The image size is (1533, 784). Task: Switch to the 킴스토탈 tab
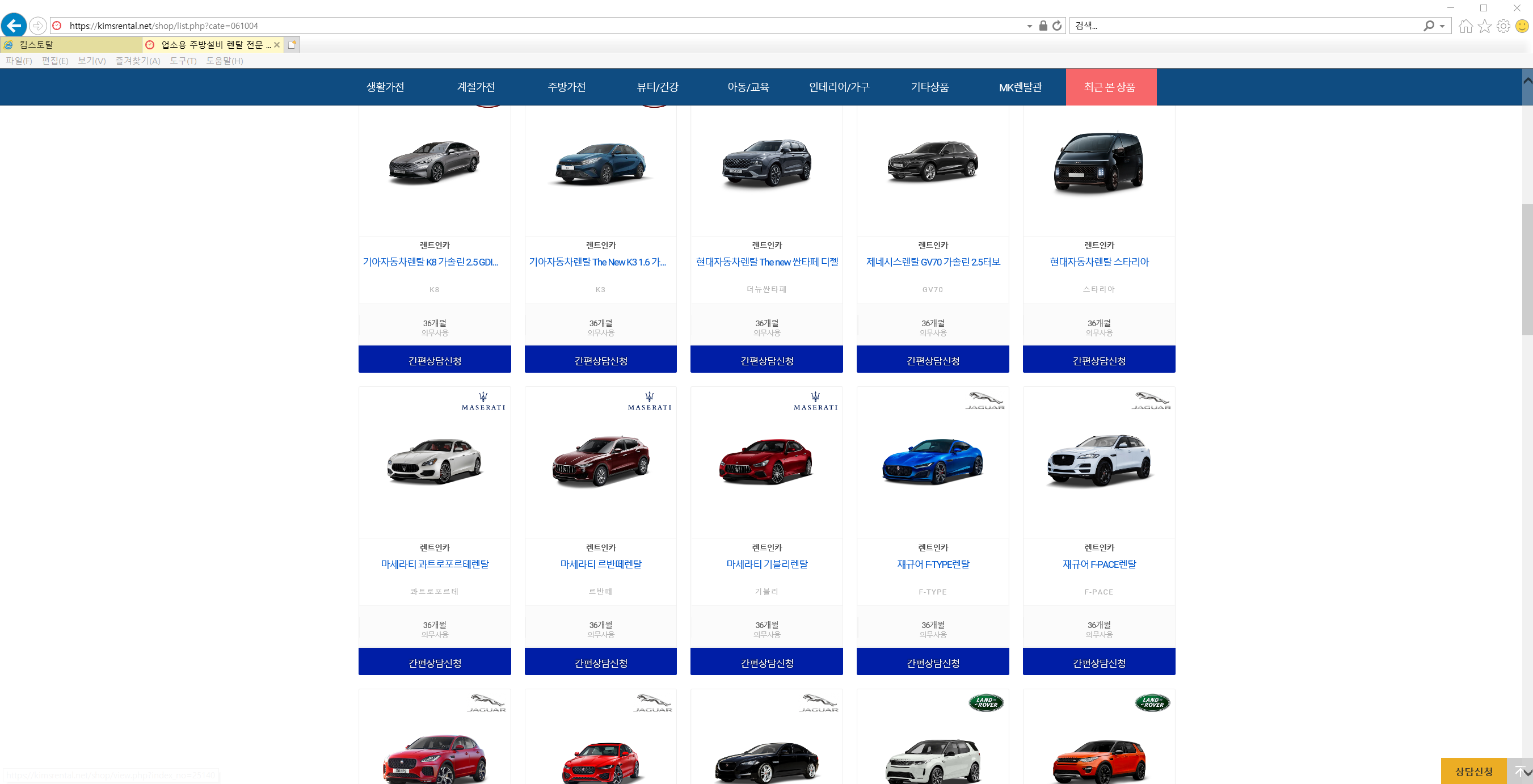pos(71,45)
